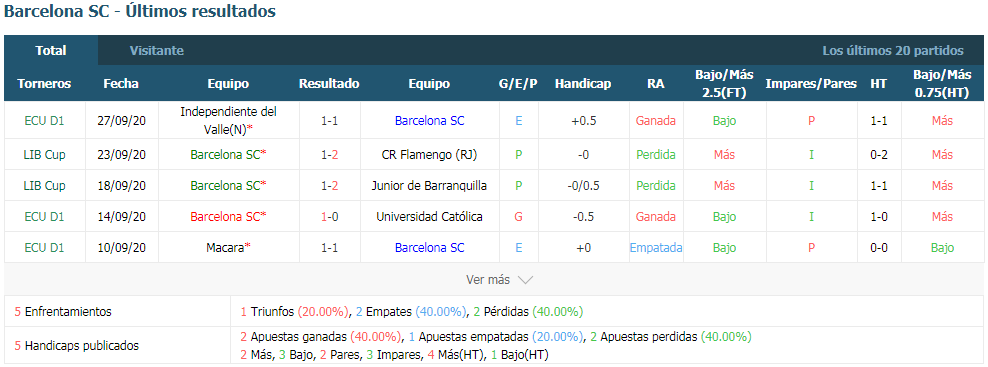This screenshot has width=988, height=367.
Task: Open the 1-1 result against Macara
Action: pos(329,248)
